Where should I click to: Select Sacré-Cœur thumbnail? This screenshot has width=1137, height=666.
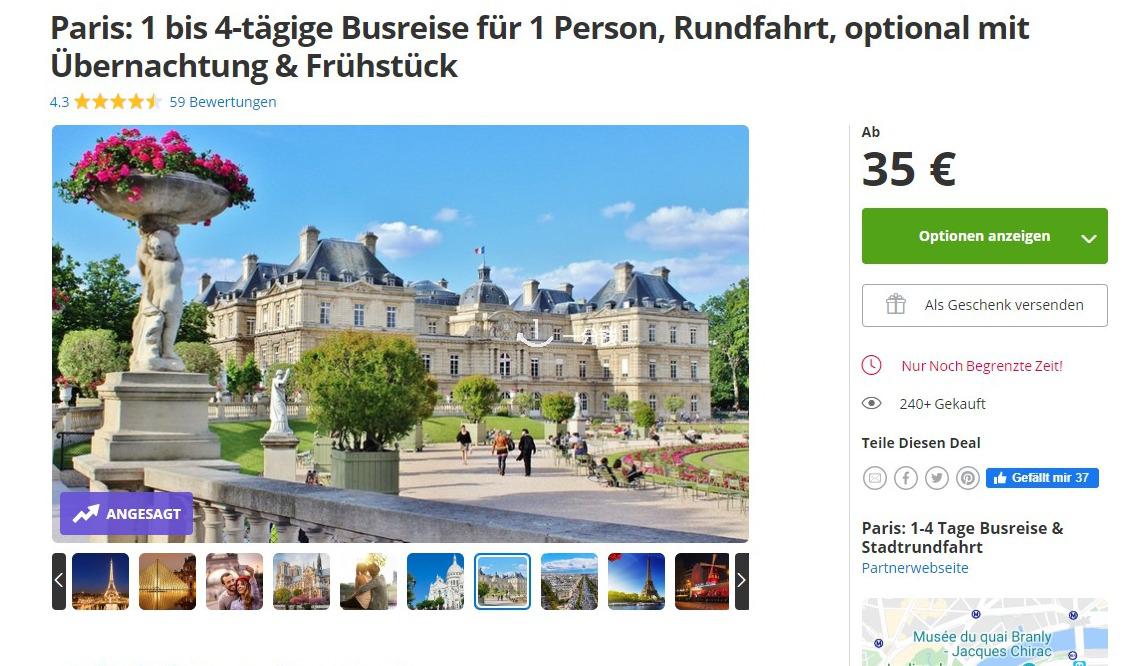[x=436, y=581]
